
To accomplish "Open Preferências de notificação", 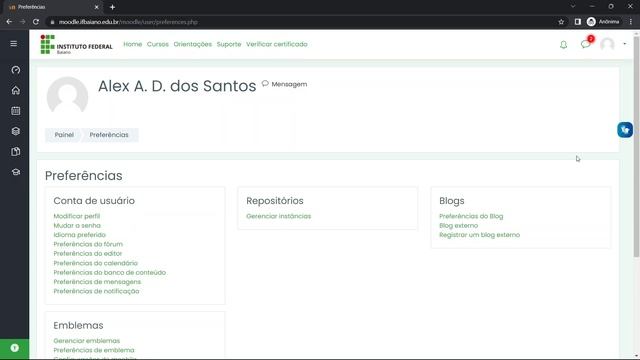I will click(96, 291).
